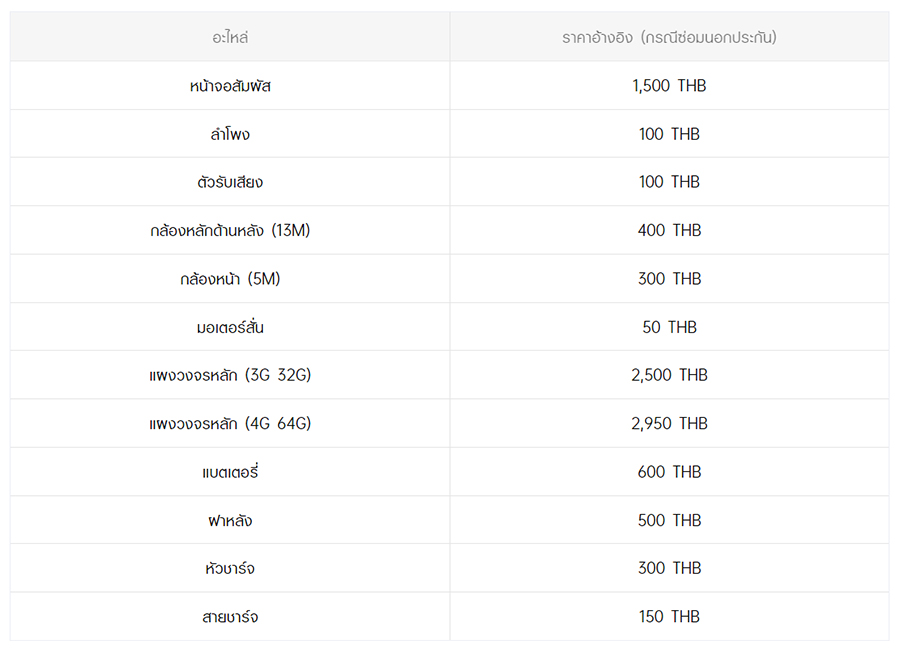Click the 1,500 THB price cell
900x653 pixels.
pos(669,86)
